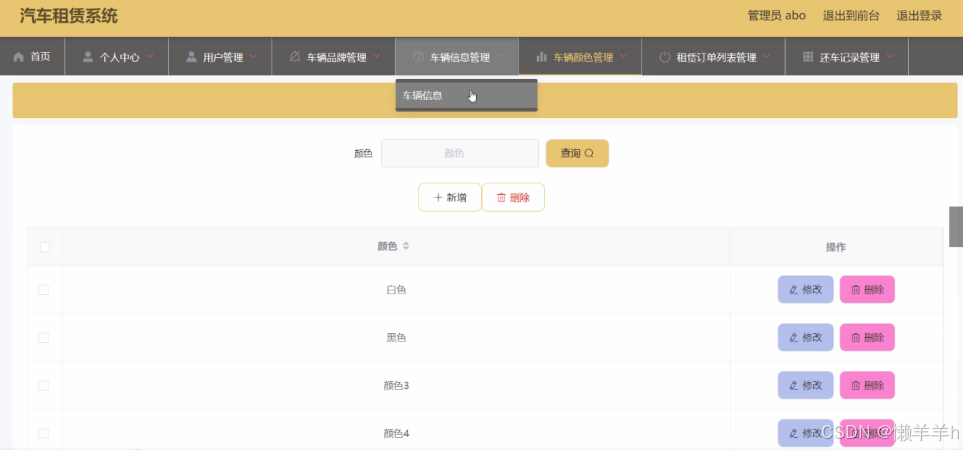Expand the 租赁订单列表管理 menu arrow
Viewport: 963px width, 450px height.
tap(767, 56)
